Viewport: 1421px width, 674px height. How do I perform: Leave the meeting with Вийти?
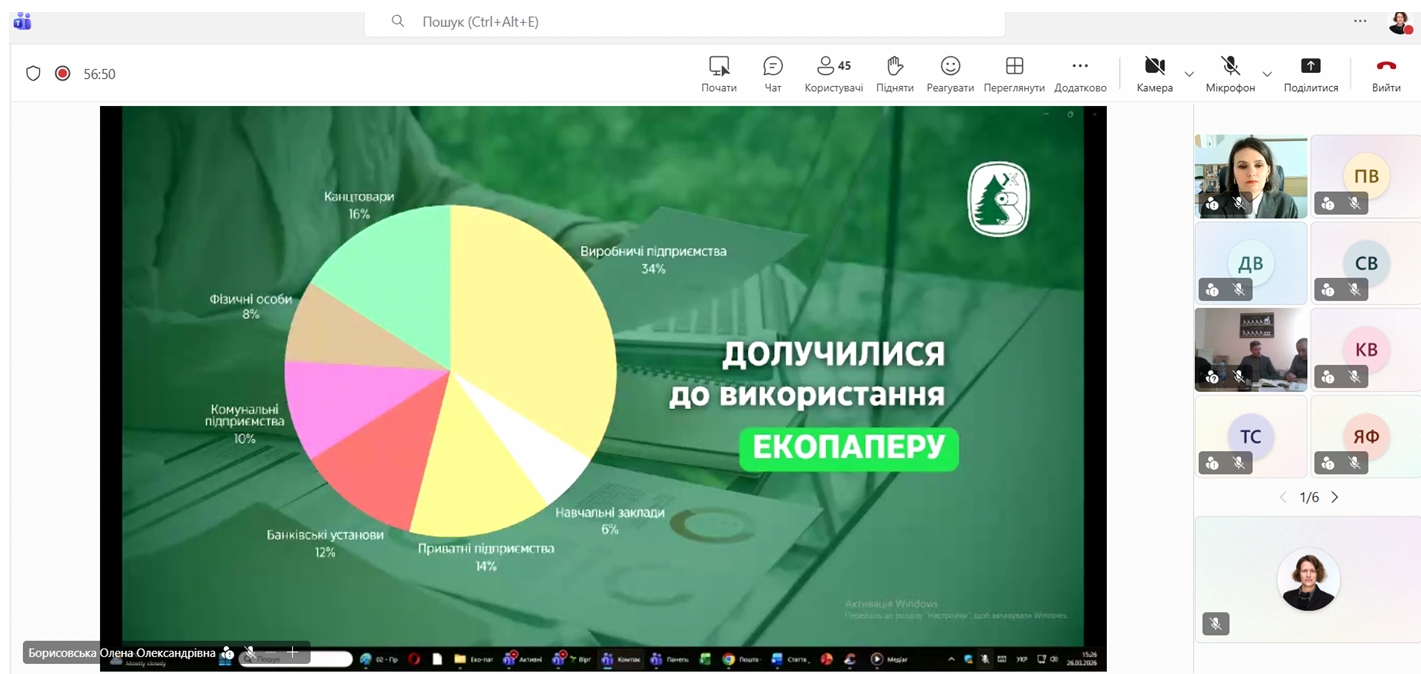click(1386, 74)
